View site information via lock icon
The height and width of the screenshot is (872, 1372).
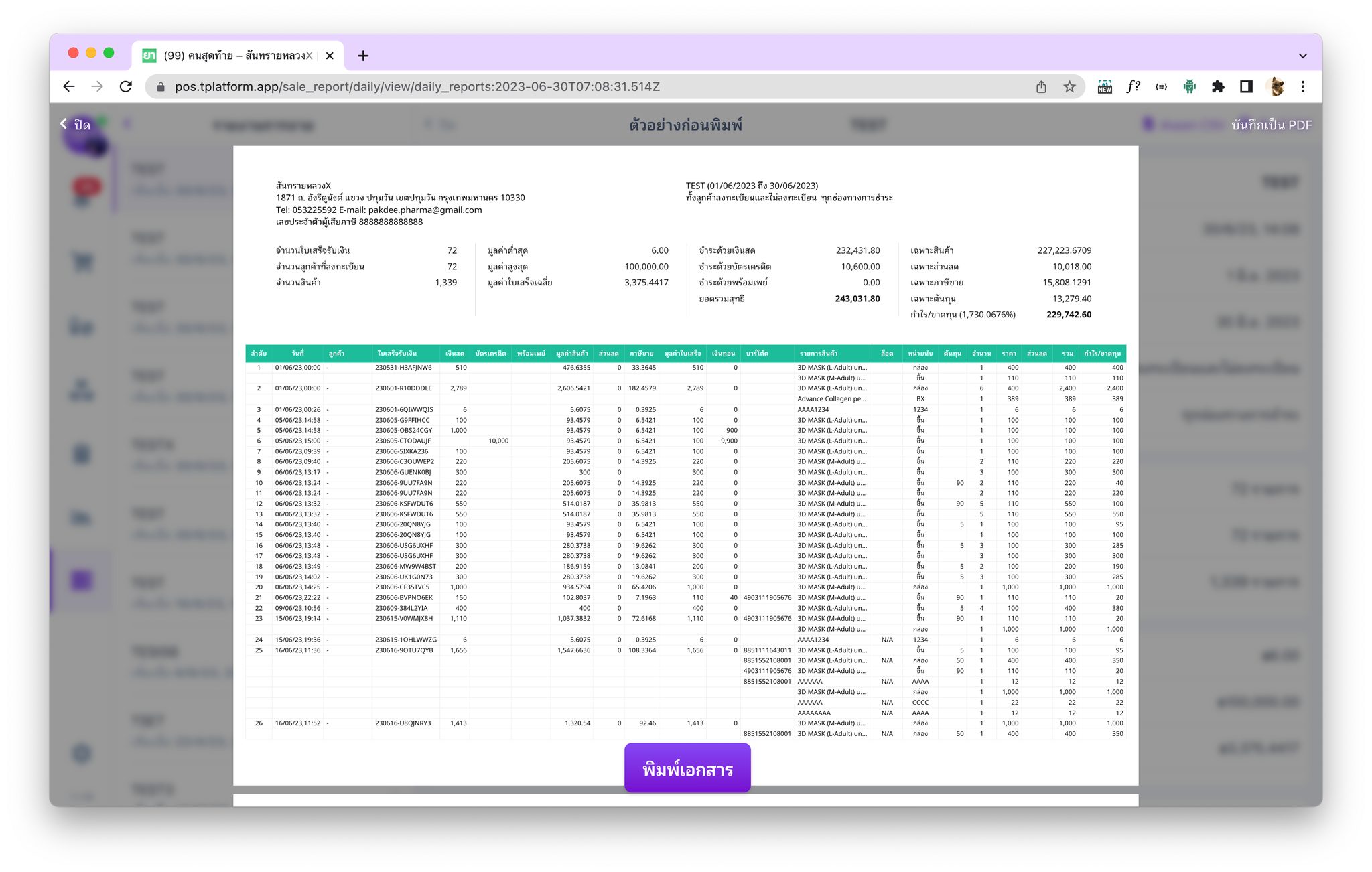click(x=160, y=86)
